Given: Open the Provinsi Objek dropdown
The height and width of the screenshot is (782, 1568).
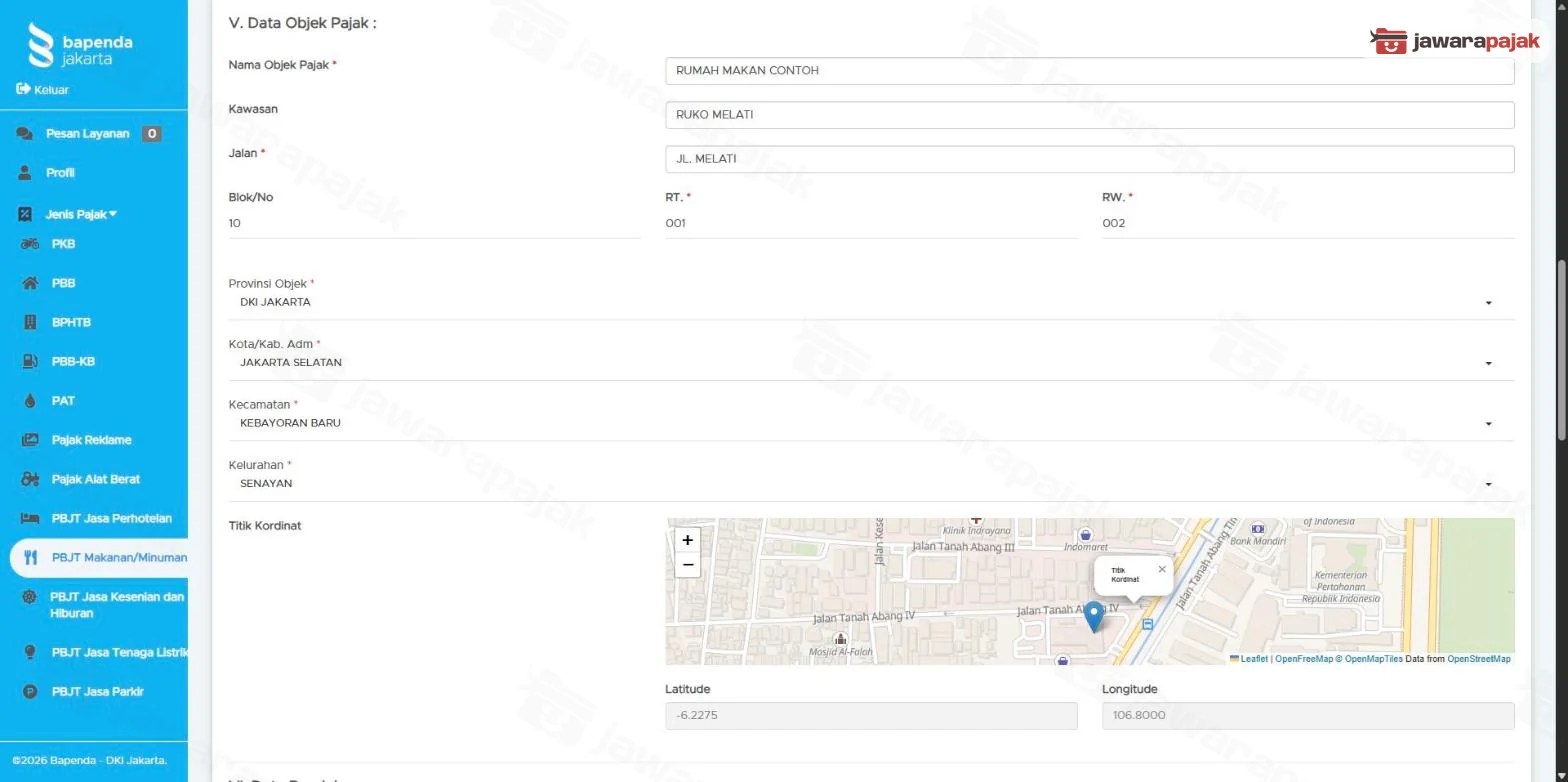Looking at the screenshot, I should 871,302.
